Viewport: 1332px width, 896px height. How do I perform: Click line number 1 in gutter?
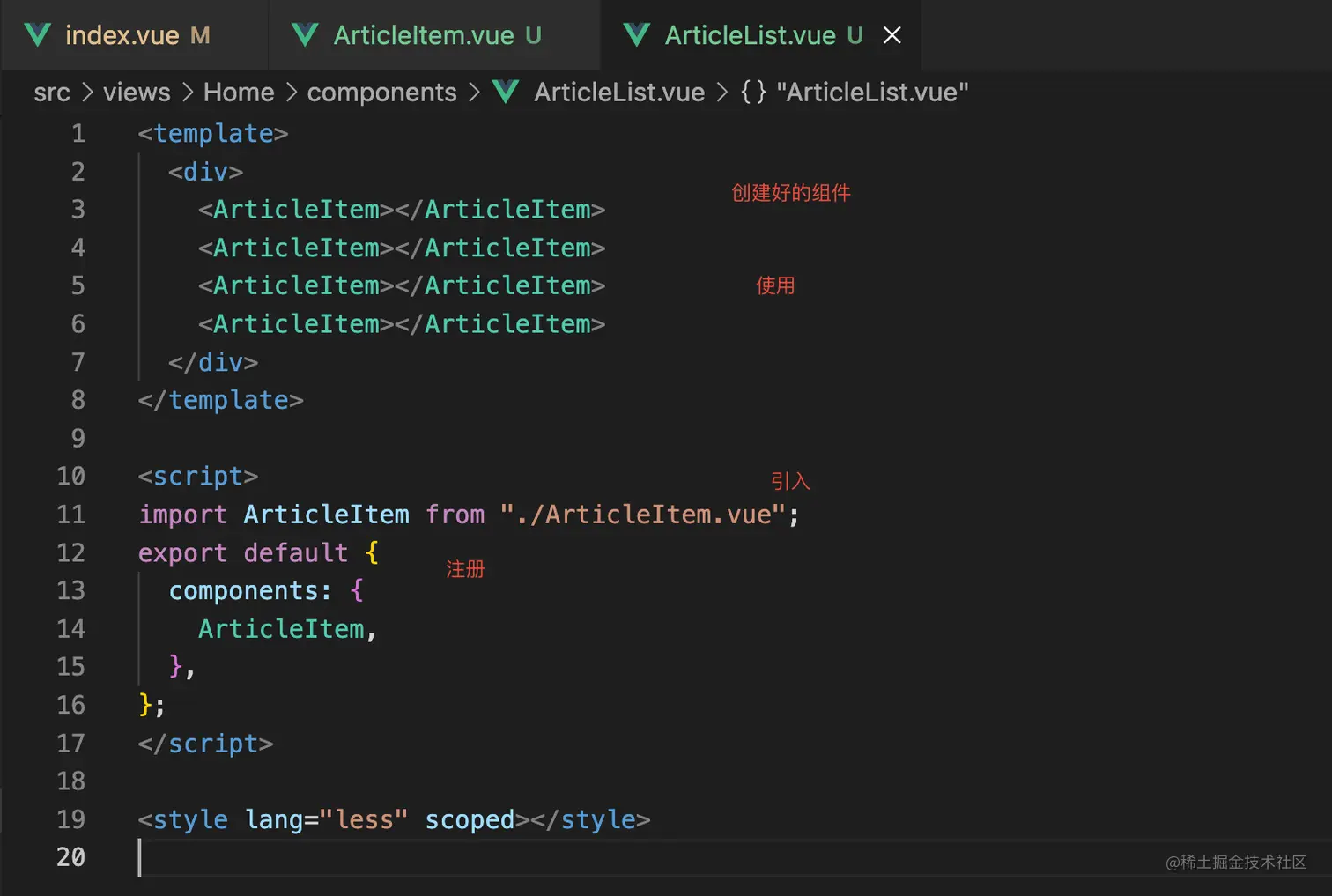[78, 134]
